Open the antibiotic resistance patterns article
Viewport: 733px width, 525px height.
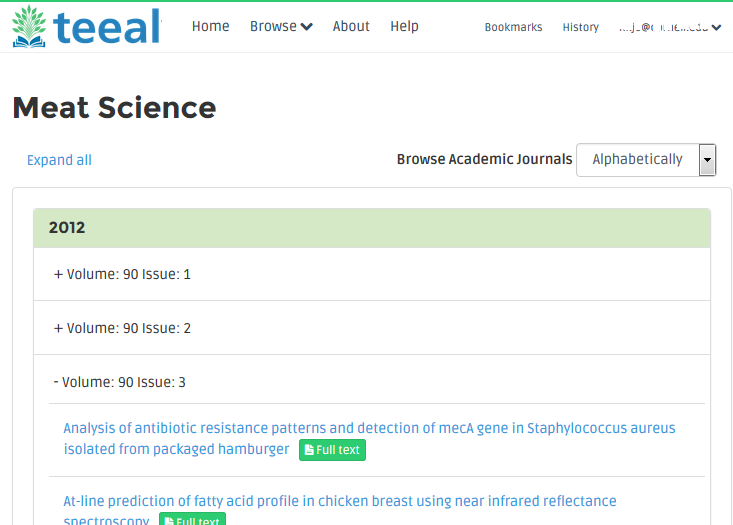point(369,428)
